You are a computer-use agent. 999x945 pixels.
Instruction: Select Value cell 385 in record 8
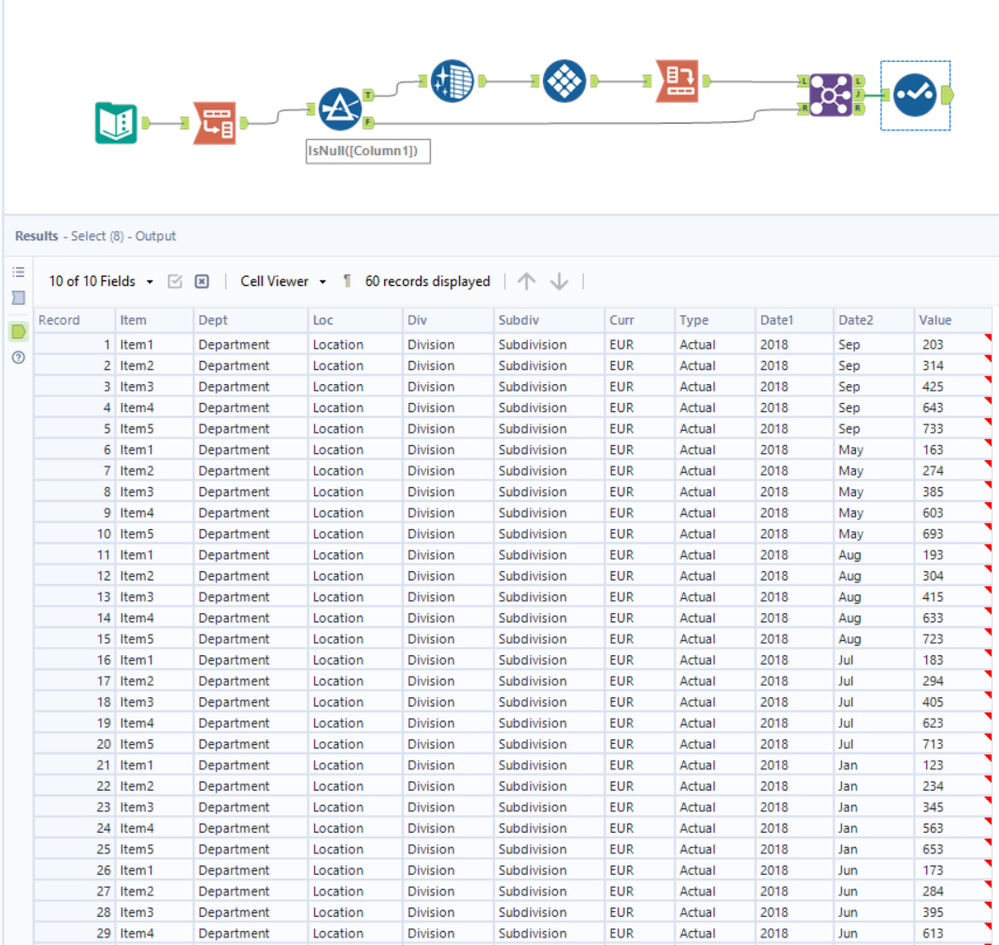tap(952, 492)
